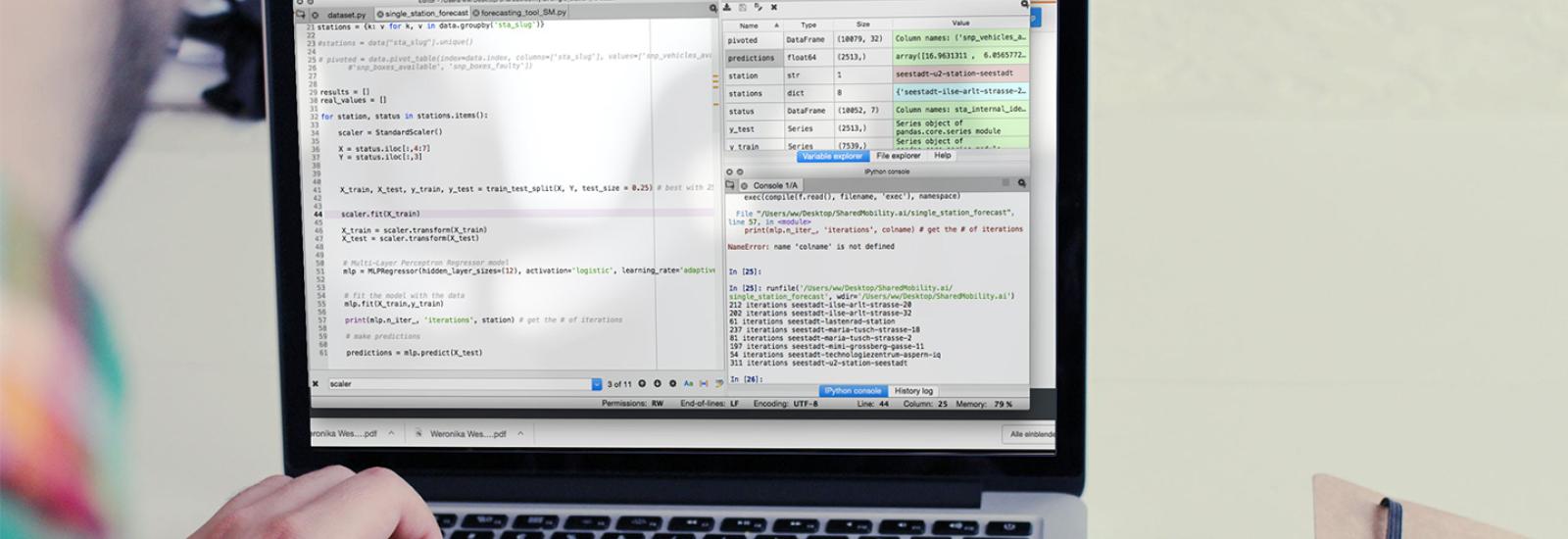Click the Encoding: UTF-8 status entry
1568x539 pixels.
pos(785,403)
